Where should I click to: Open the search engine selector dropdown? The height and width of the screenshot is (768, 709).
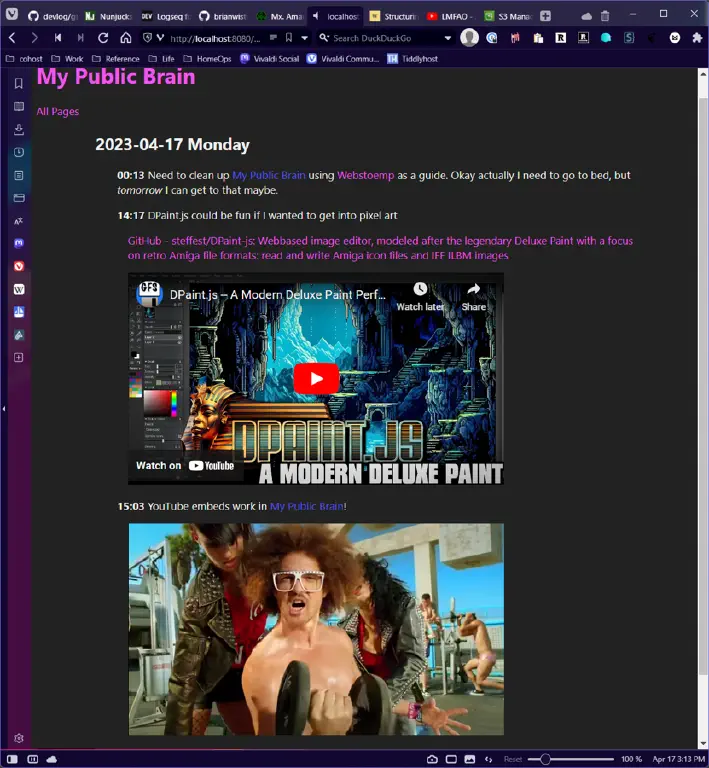click(324, 38)
